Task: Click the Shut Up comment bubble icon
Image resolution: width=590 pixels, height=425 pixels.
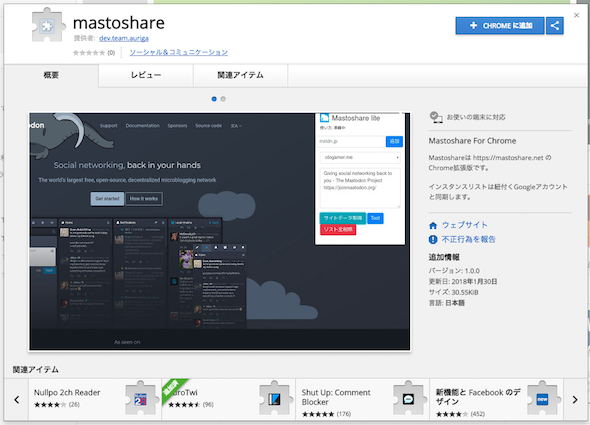Action: (x=408, y=399)
